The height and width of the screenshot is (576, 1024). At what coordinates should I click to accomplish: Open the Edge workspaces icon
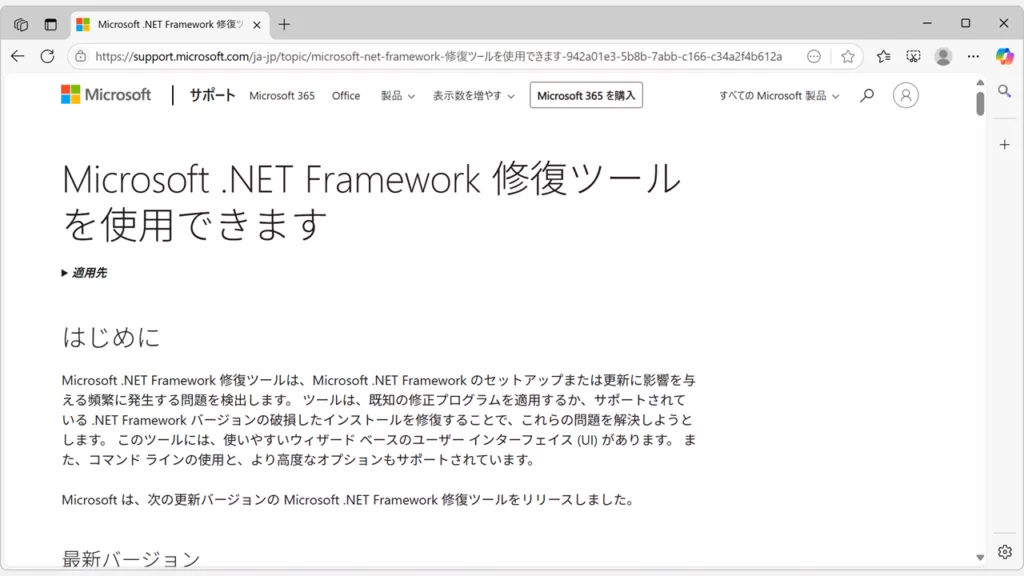click(21, 25)
